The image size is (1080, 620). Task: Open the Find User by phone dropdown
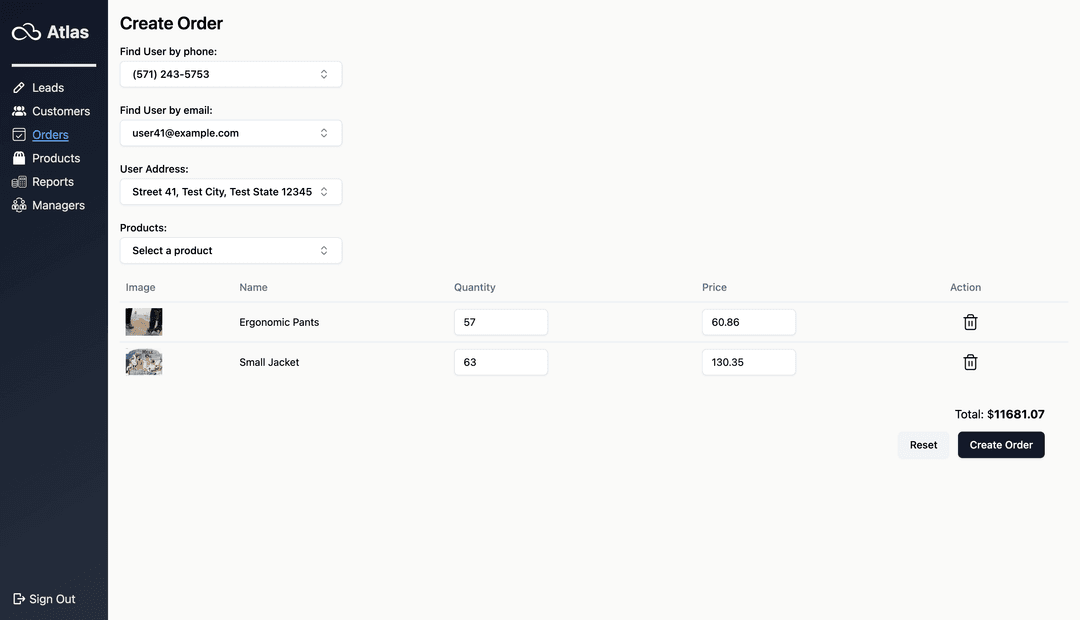(x=230, y=74)
